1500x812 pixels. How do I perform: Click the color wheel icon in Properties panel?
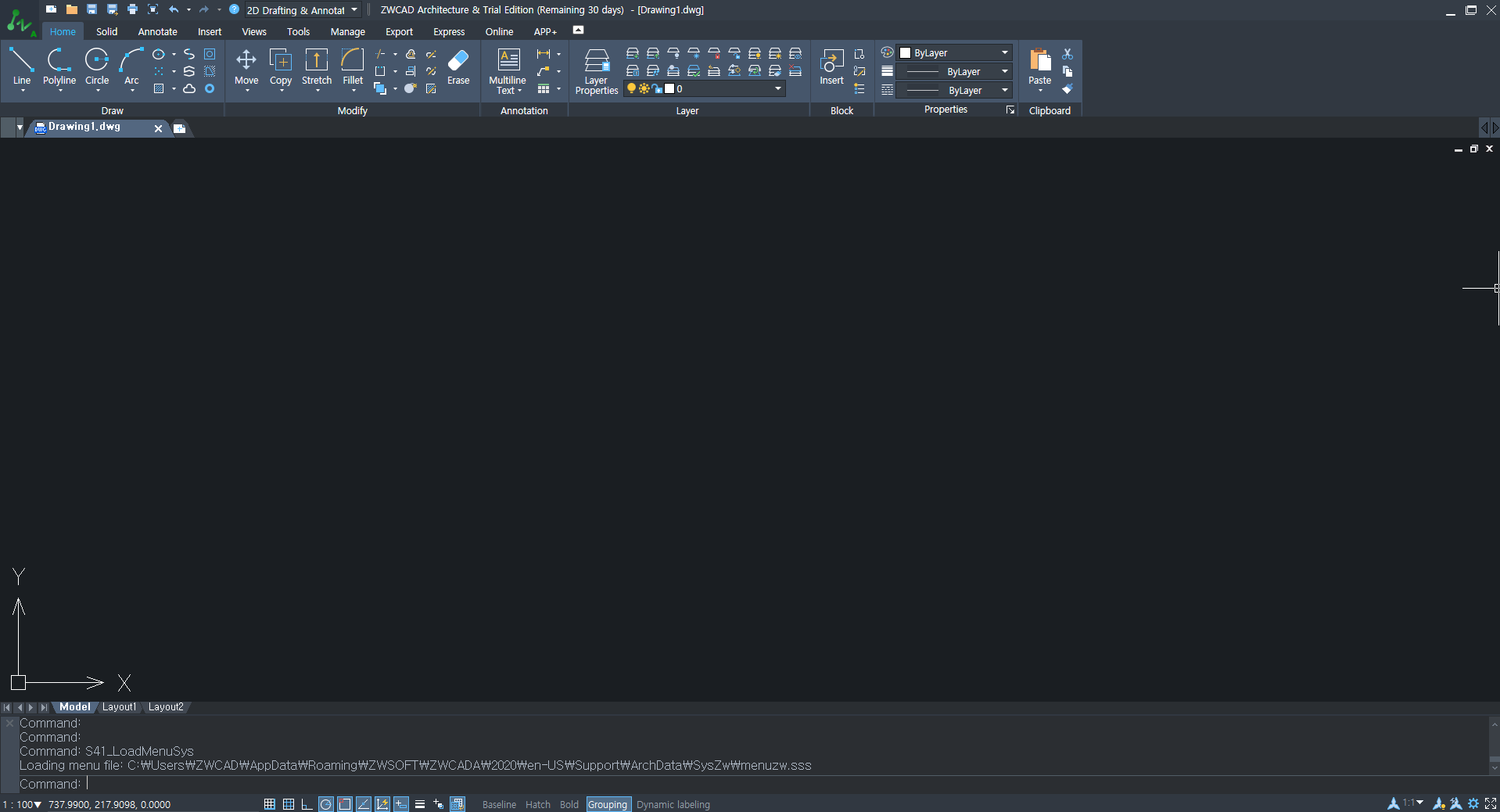887,53
